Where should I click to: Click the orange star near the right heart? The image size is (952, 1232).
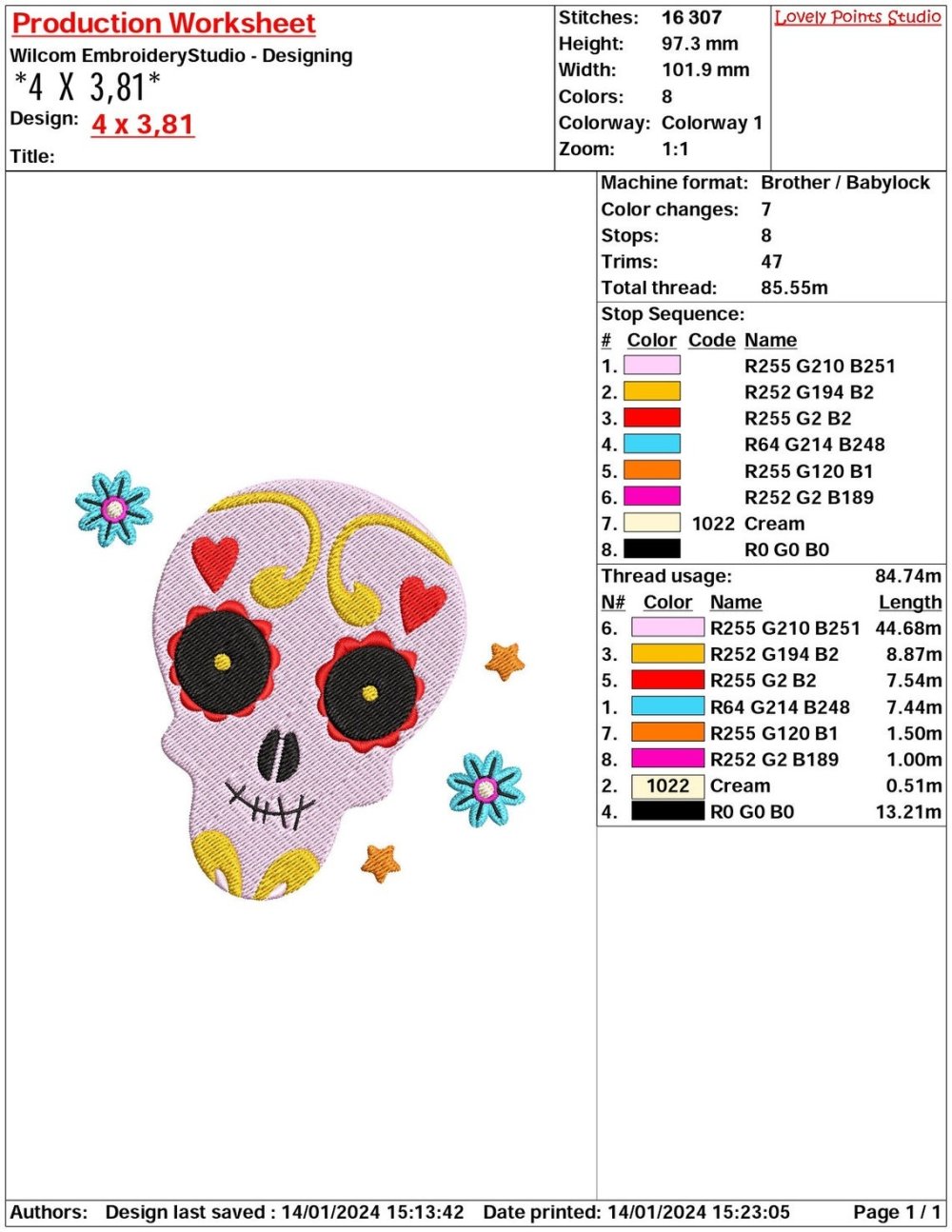point(505,660)
